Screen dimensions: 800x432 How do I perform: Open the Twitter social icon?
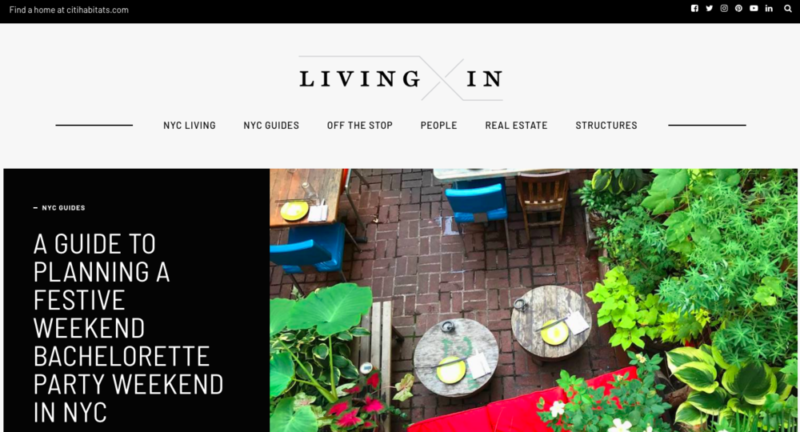click(709, 8)
